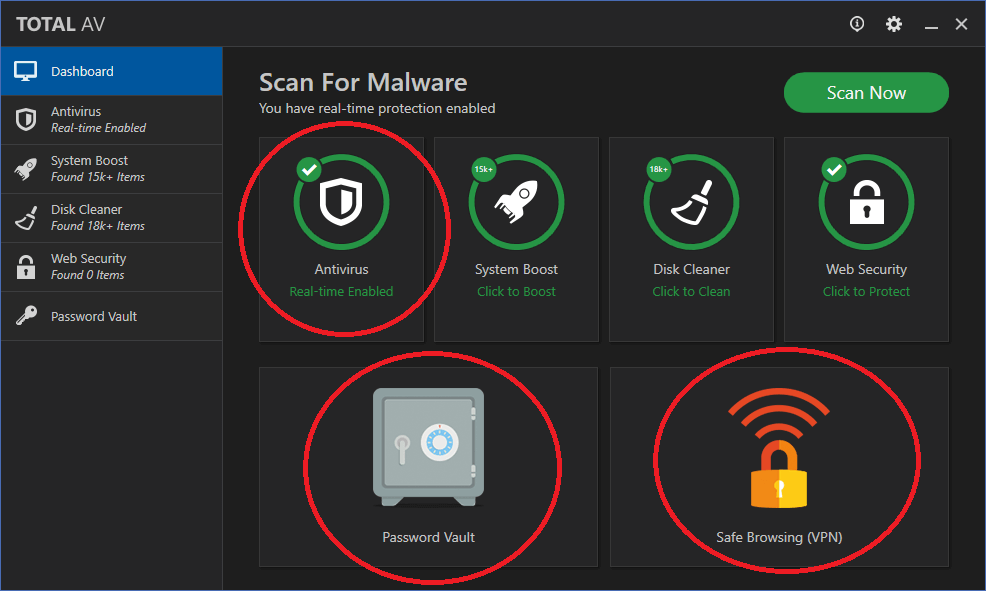Close the Total AV window

click(x=961, y=24)
